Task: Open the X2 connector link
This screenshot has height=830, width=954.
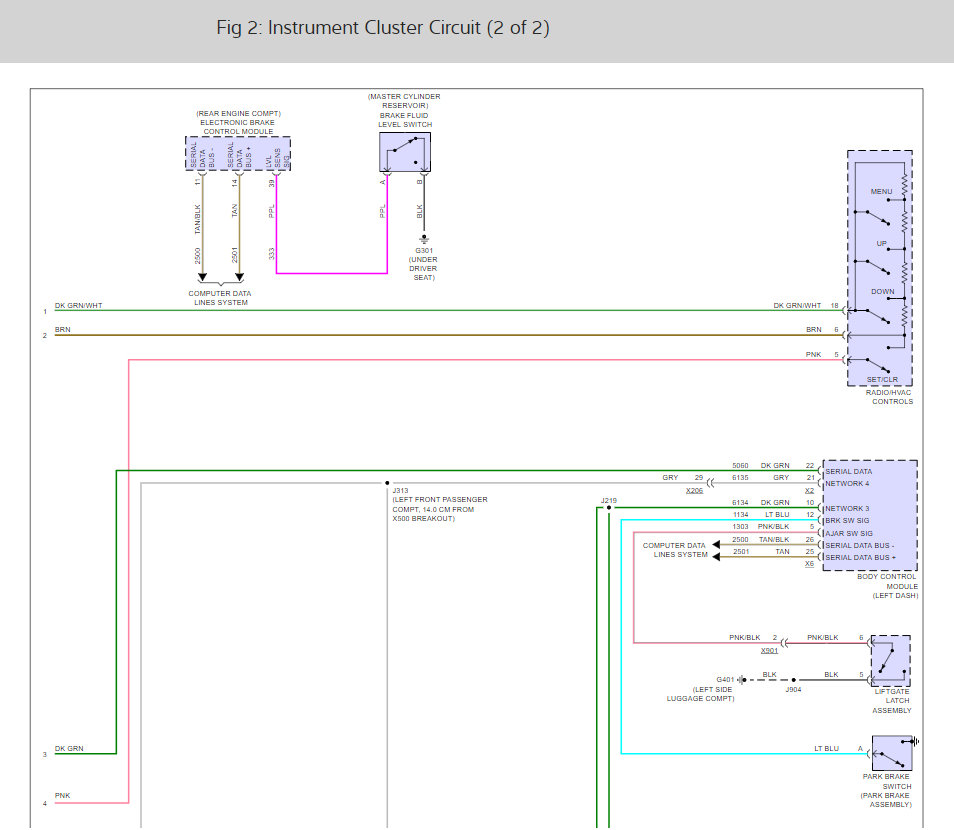Action: click(x=809, y=491)
